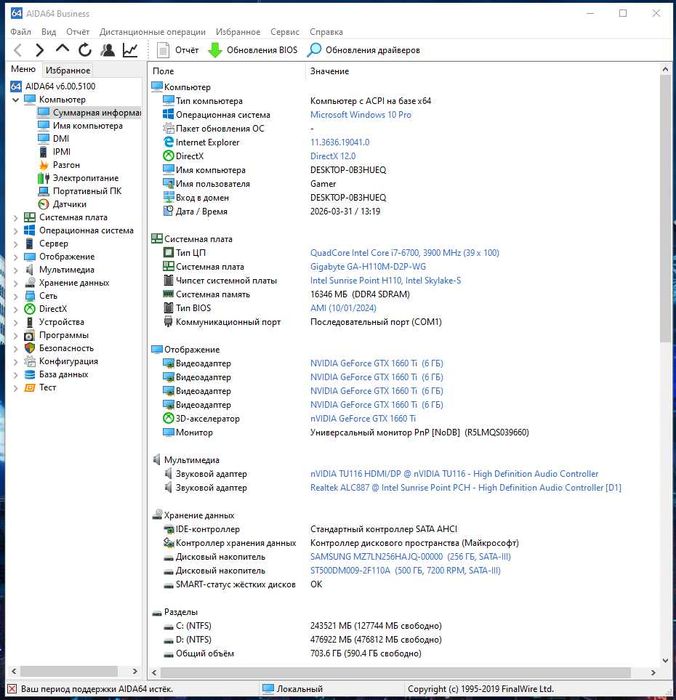Expand the Отображение tree node

(x=15, y=257)
